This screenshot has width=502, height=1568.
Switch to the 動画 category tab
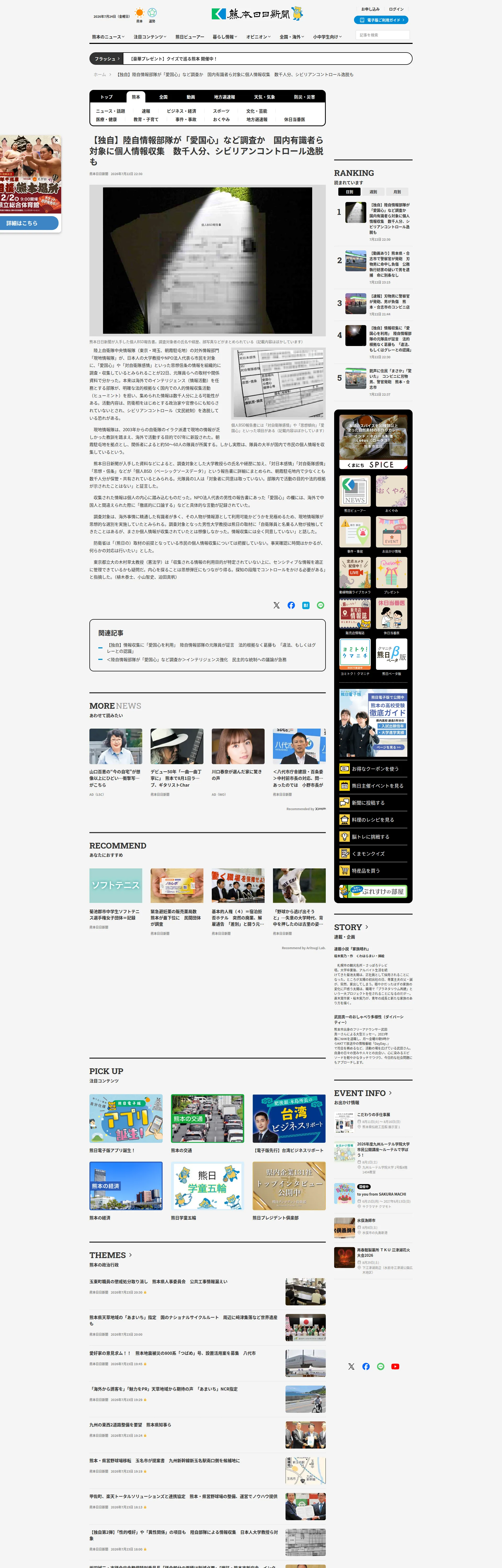coord(191,97)
